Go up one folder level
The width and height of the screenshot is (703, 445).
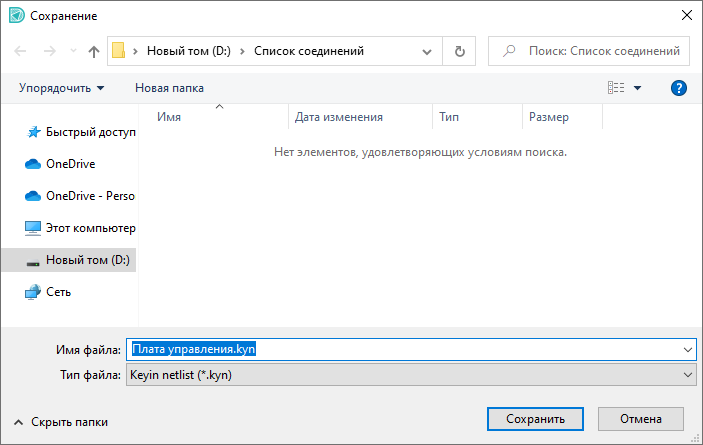(x=94, y=51)
